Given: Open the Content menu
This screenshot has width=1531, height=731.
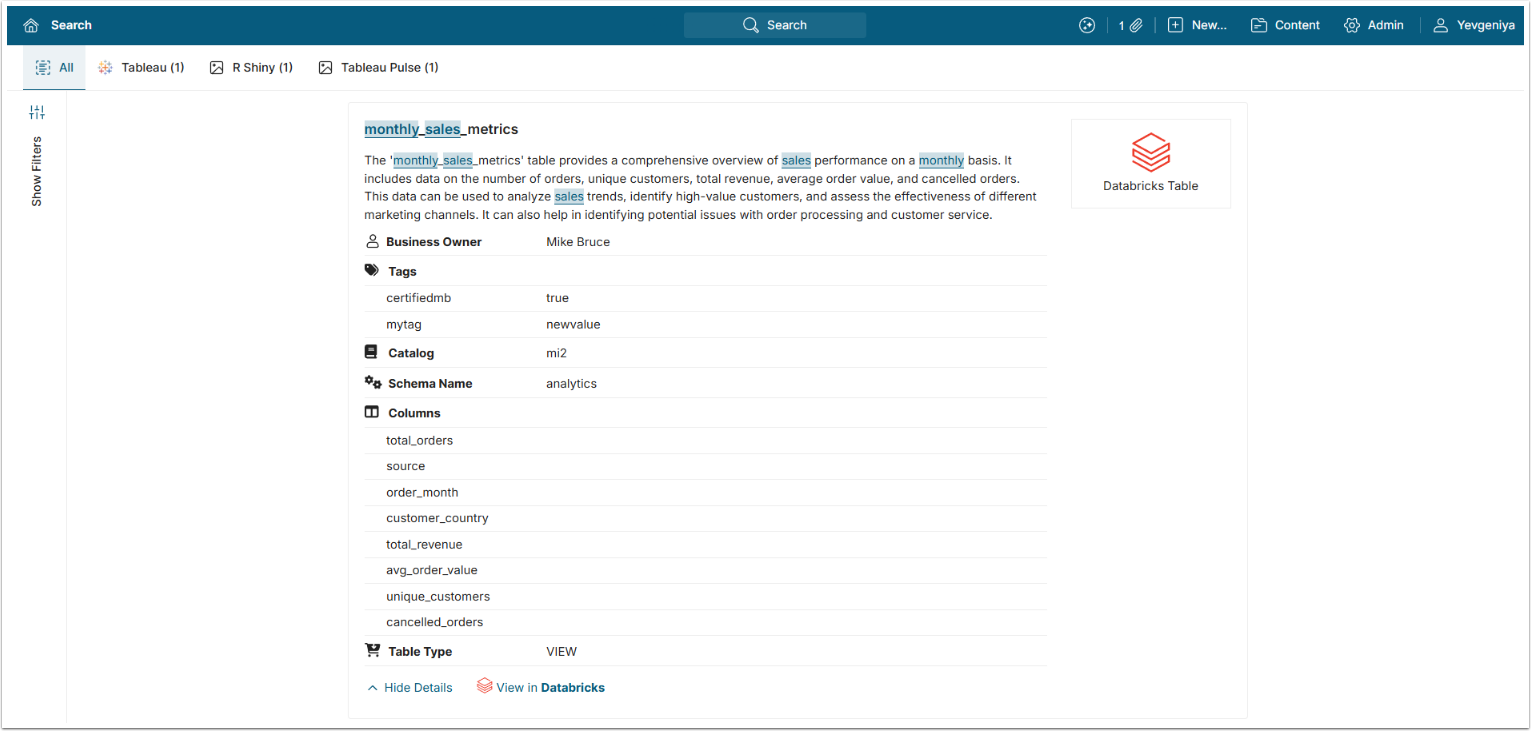Looking at the screenshot, I should [x=1285, y=25].
